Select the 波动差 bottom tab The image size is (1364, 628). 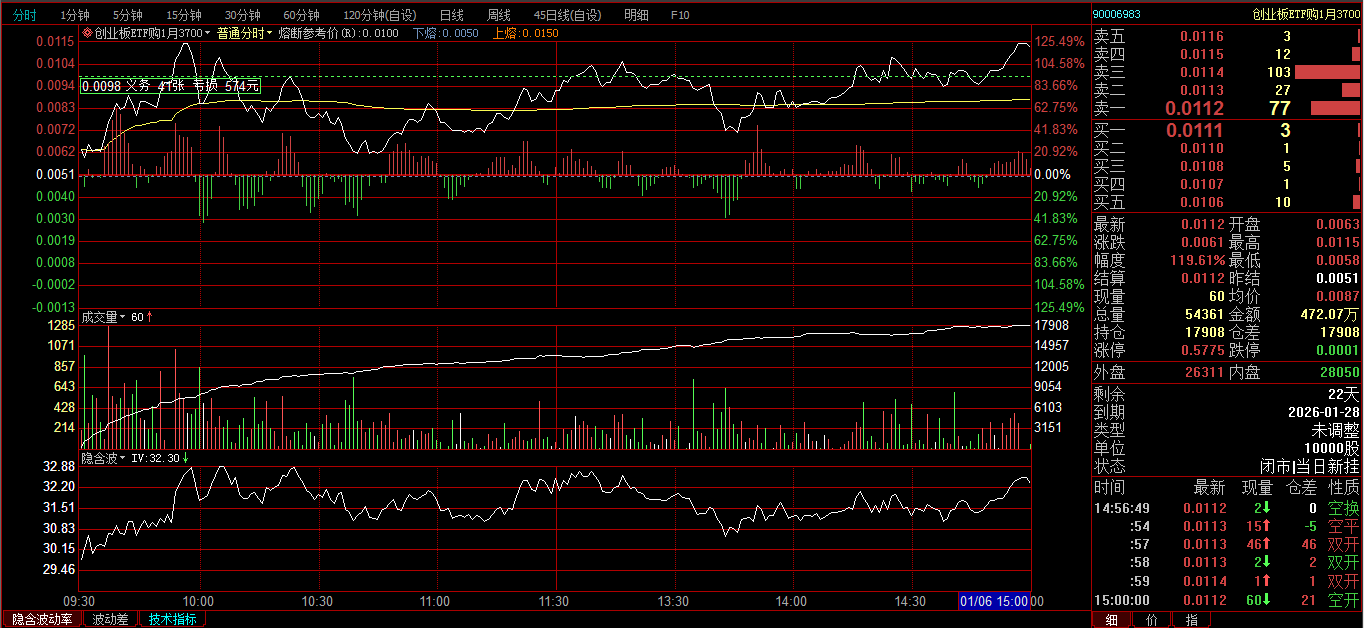(x=110, y=619)
